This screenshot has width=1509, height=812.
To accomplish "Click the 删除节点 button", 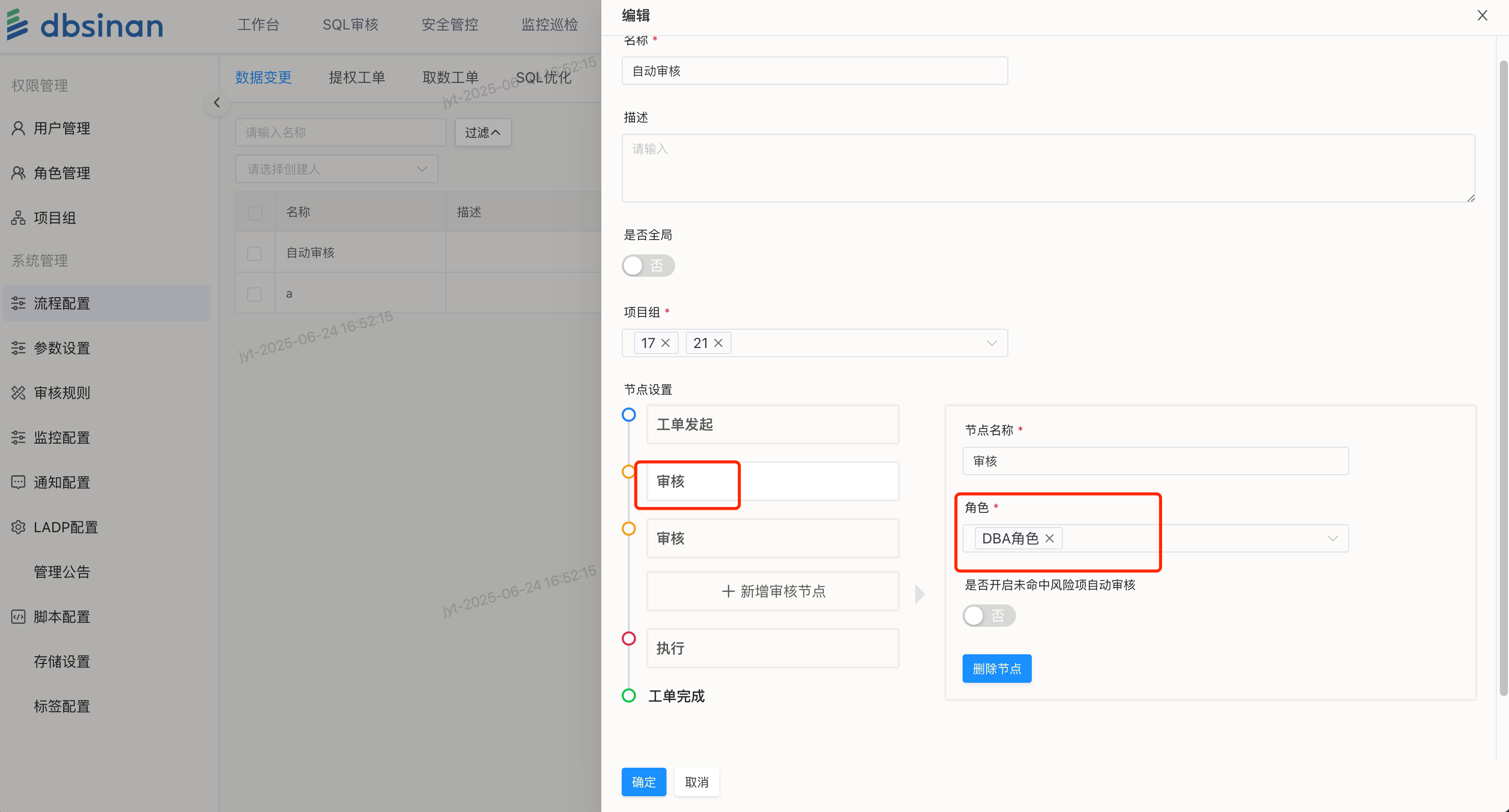I will tap(997, 669).
